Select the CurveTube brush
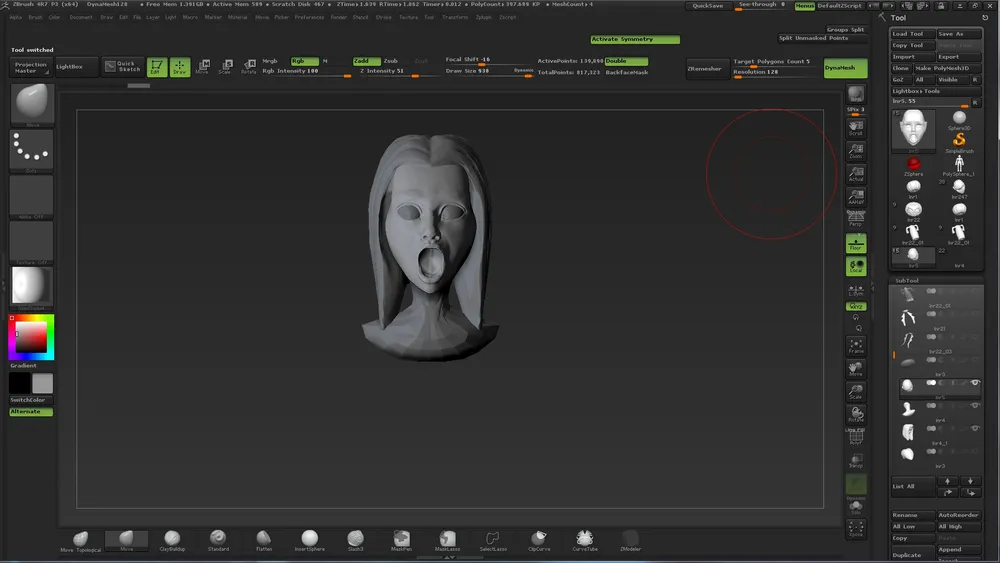 point(584,540)
